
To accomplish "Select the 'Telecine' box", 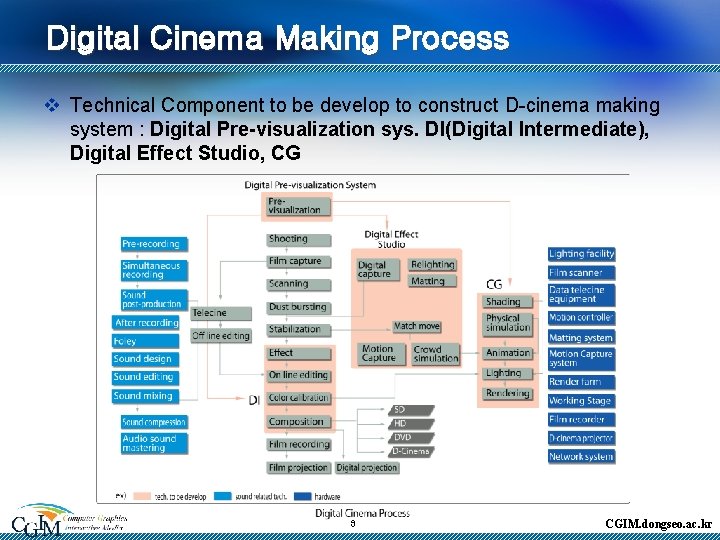I will 221,313.
